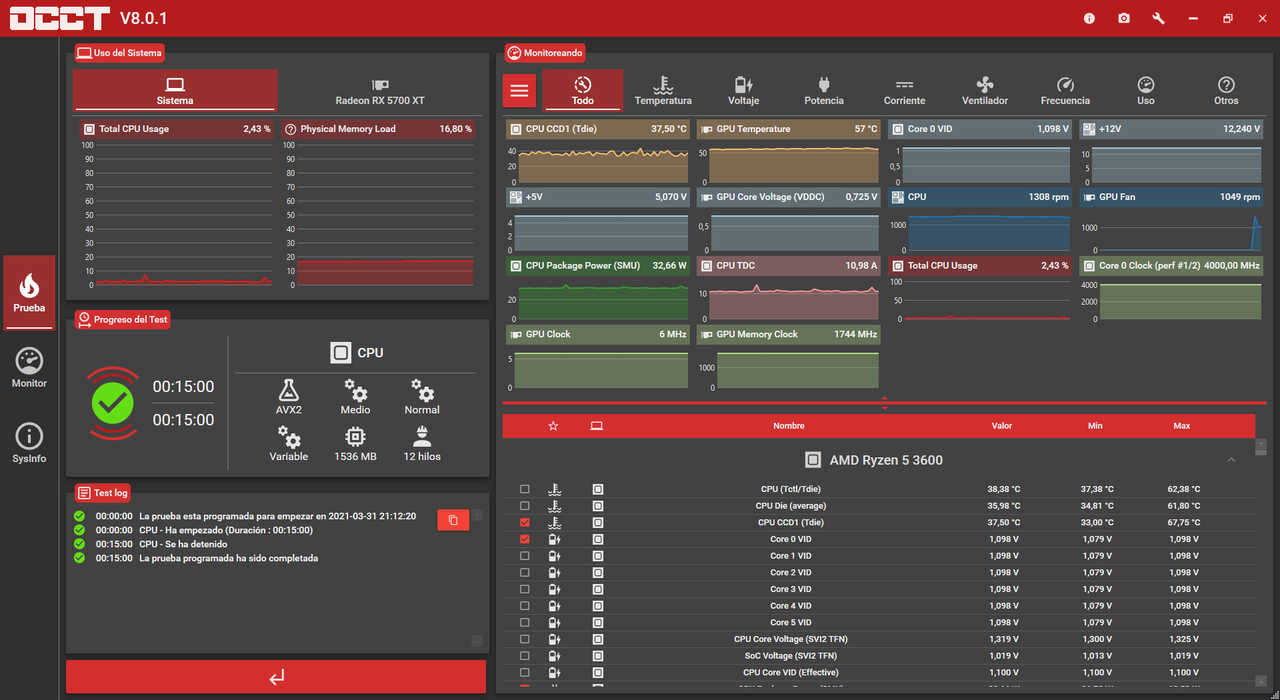Select the Corriente tab
This screenshot has width=1280, height=700.
pos(904,90)
